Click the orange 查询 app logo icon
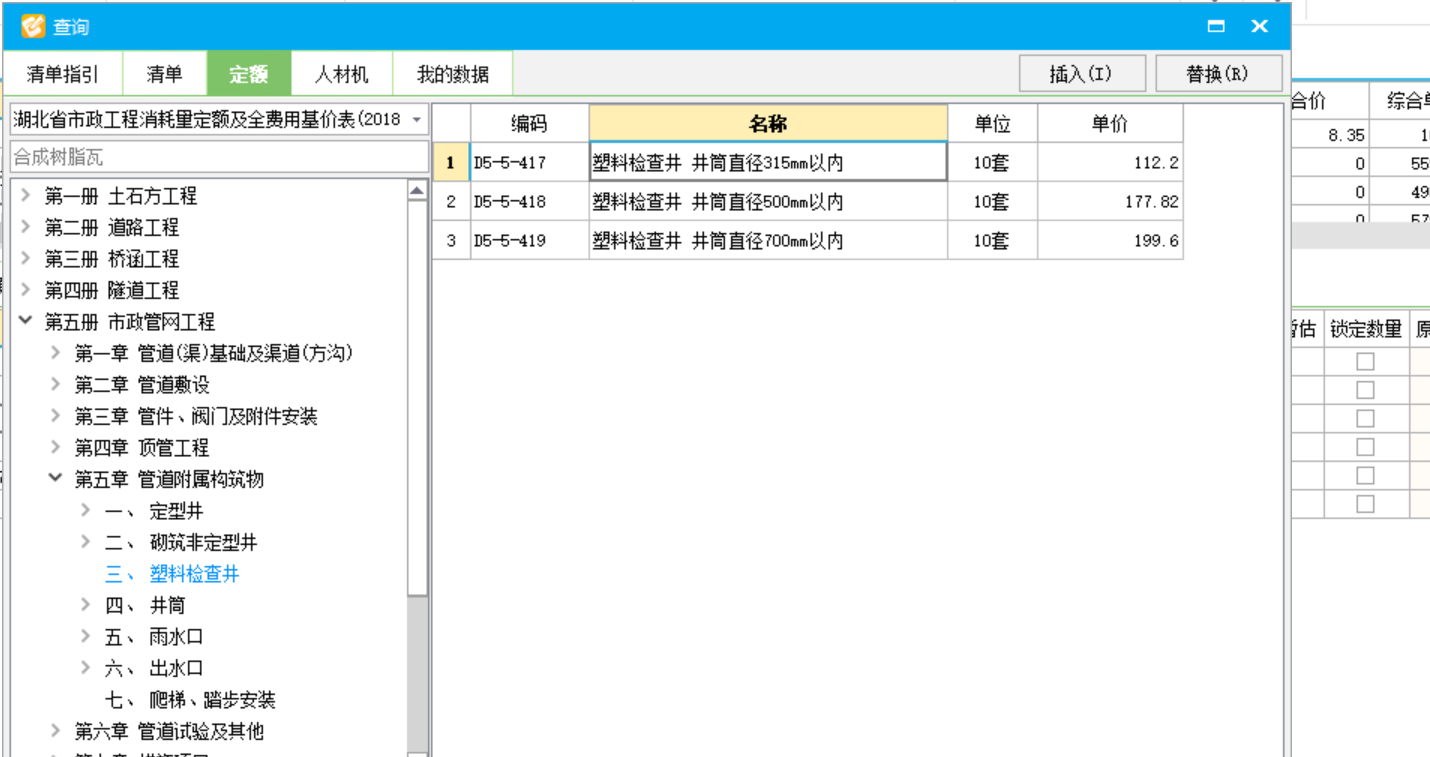Image resolution: width=1430 pixels, height=757 pixels. 33,26
